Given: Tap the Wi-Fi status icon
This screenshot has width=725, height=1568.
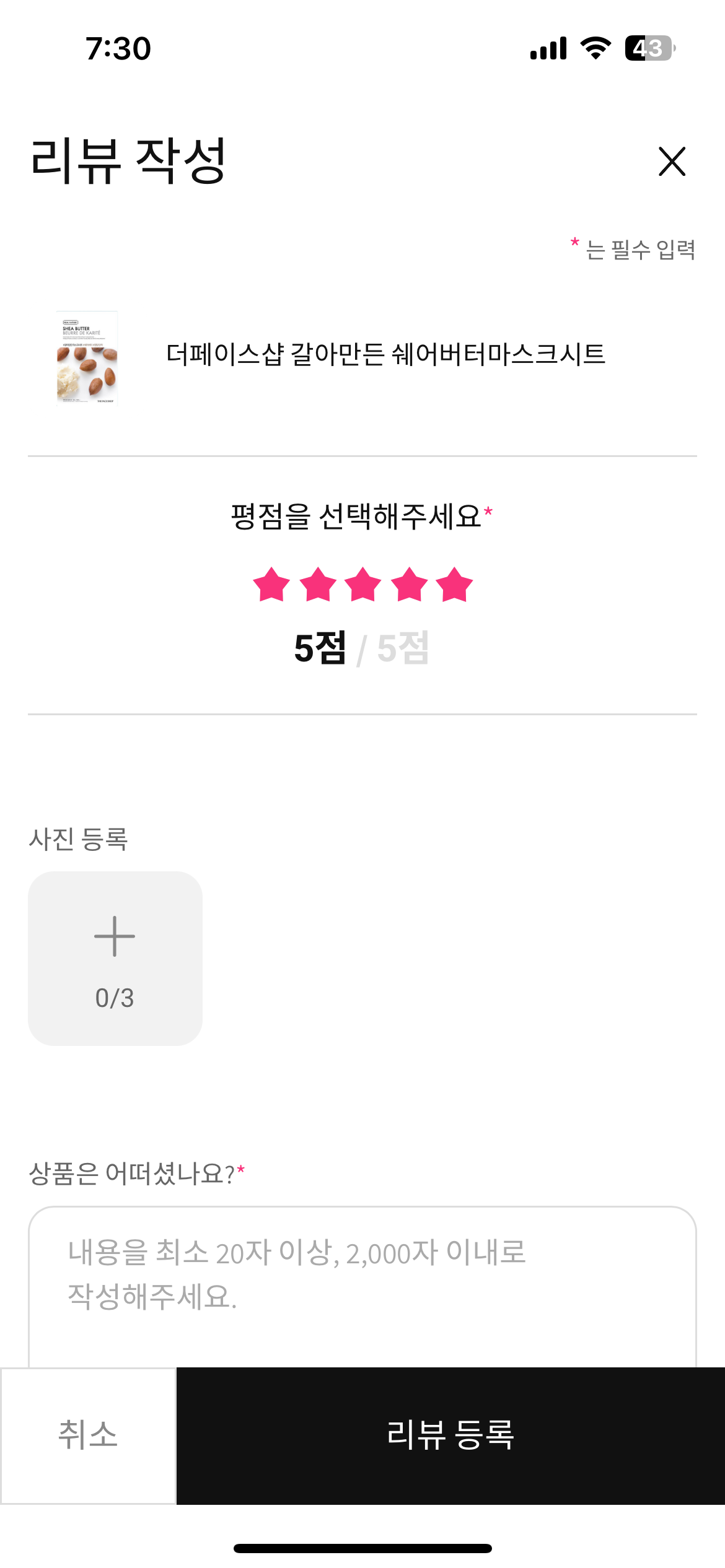Looking at the screenshot, I should point(595,48).
